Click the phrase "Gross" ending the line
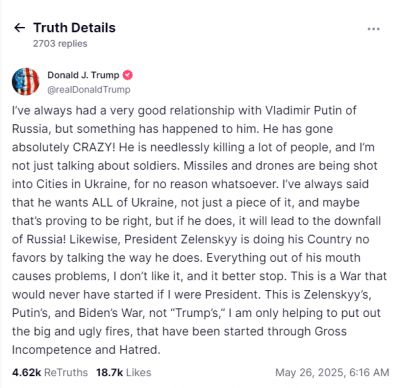 click(x=330, y=332)
